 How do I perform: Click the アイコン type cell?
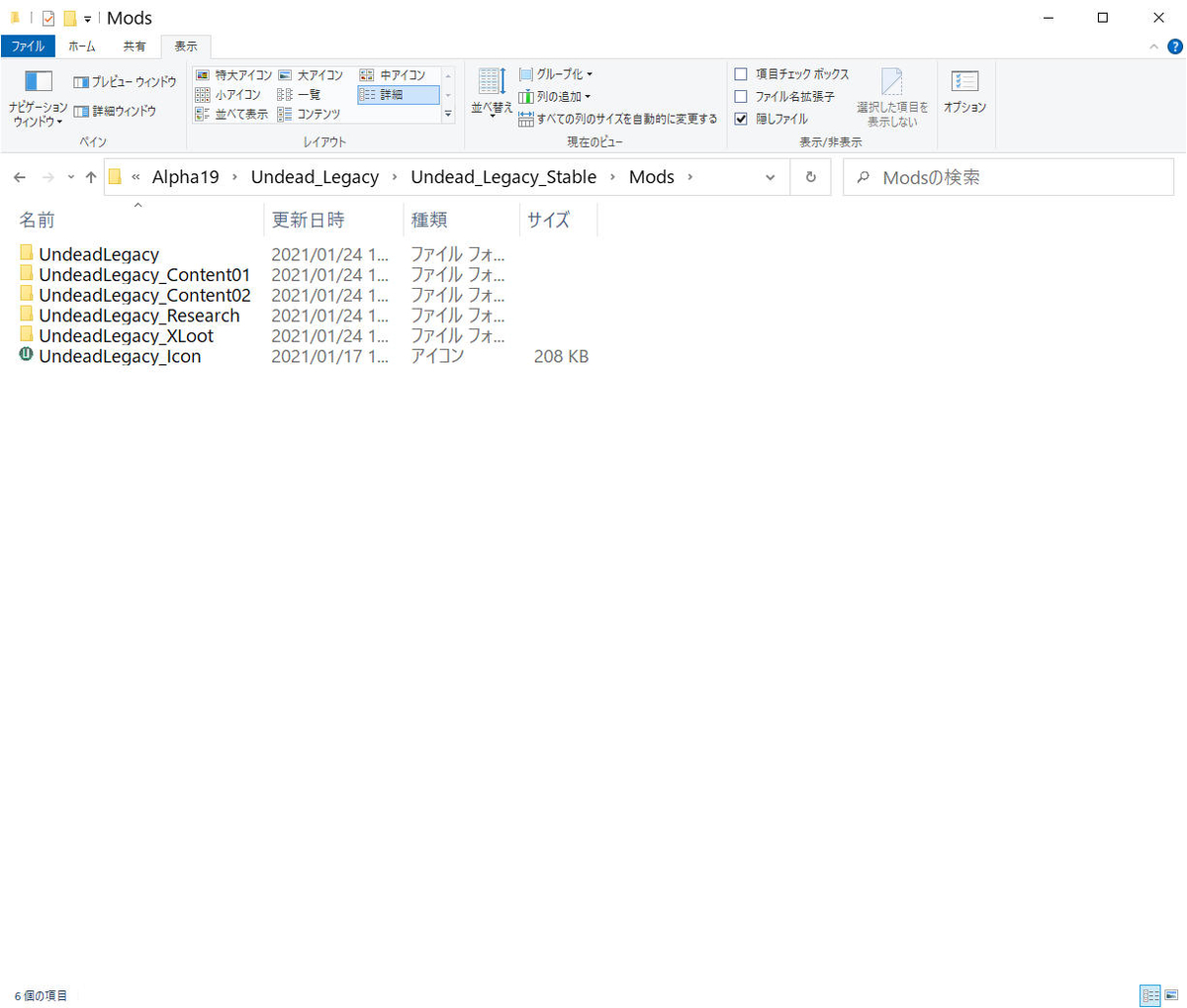pyautogui.click(x=437, y=356)
